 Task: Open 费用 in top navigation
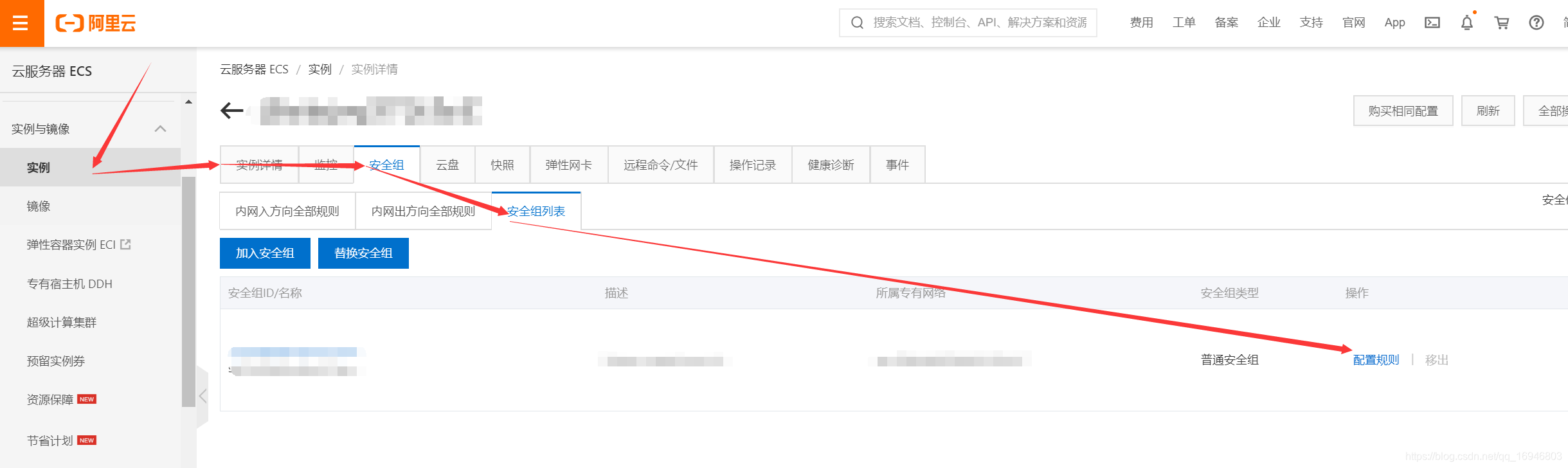point(1141,22)
